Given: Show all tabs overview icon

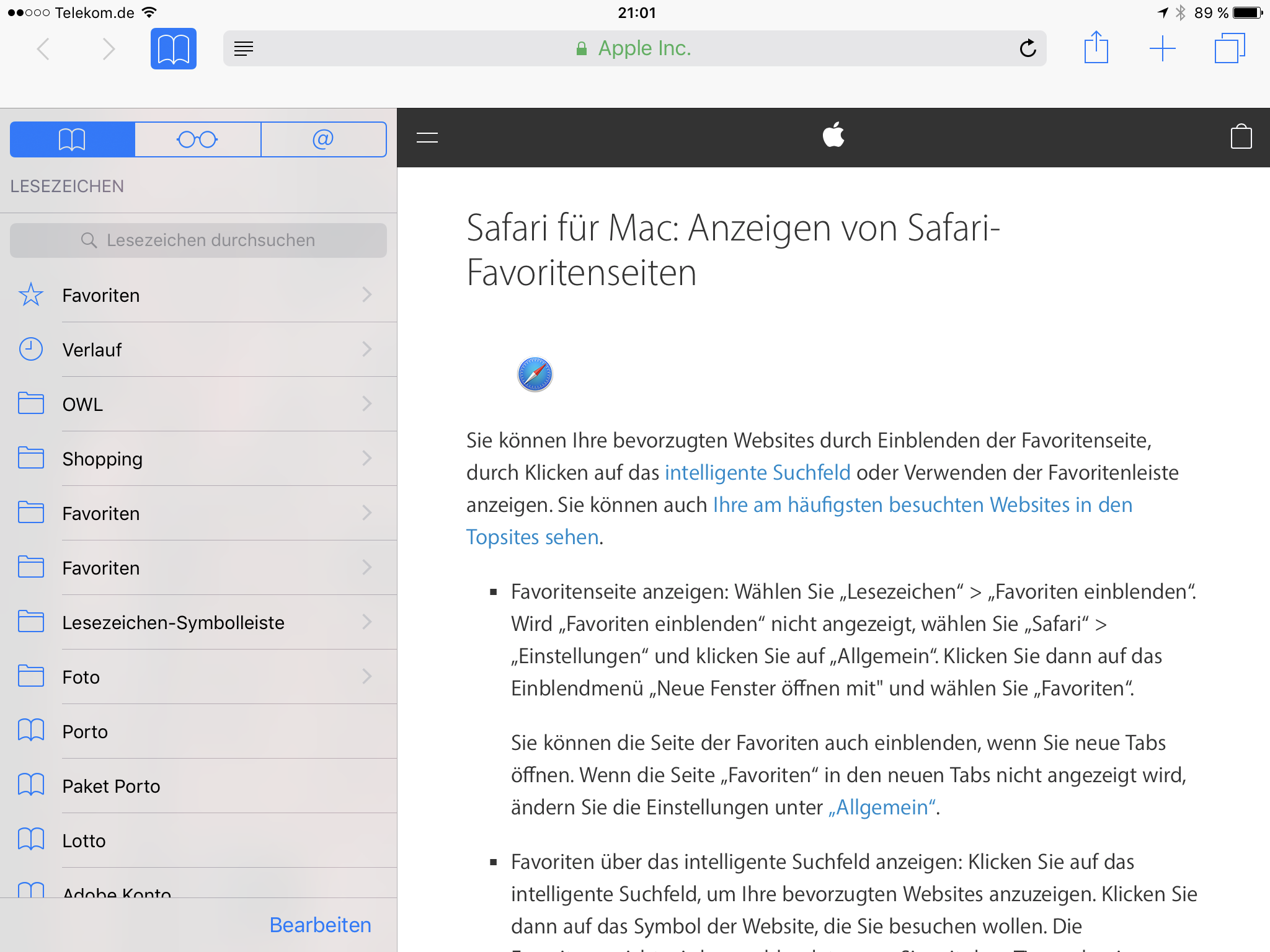Looking at the screenshot, I should click(1229, 48).
